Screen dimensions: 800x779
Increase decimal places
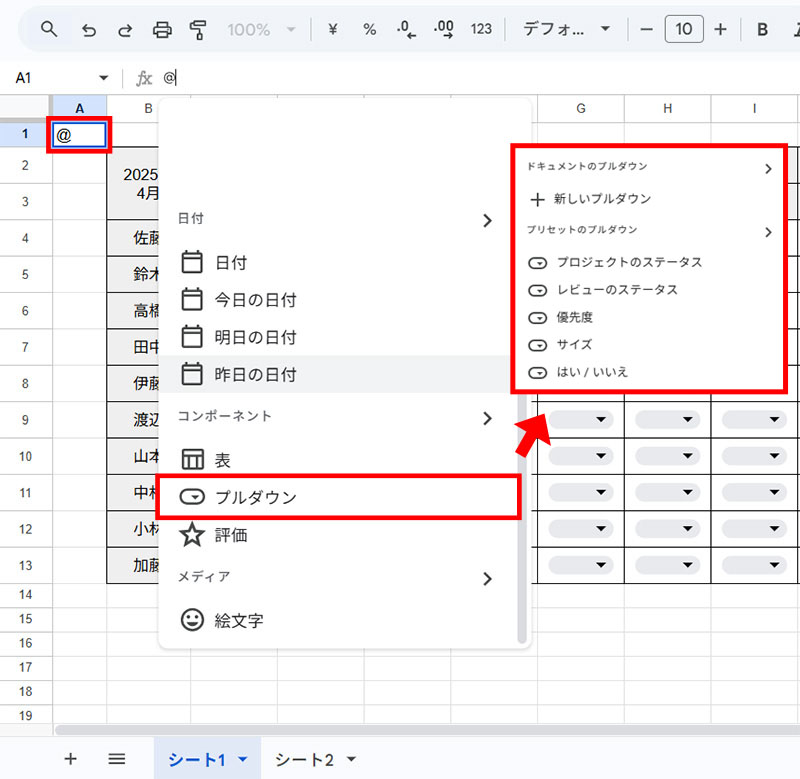443,30
